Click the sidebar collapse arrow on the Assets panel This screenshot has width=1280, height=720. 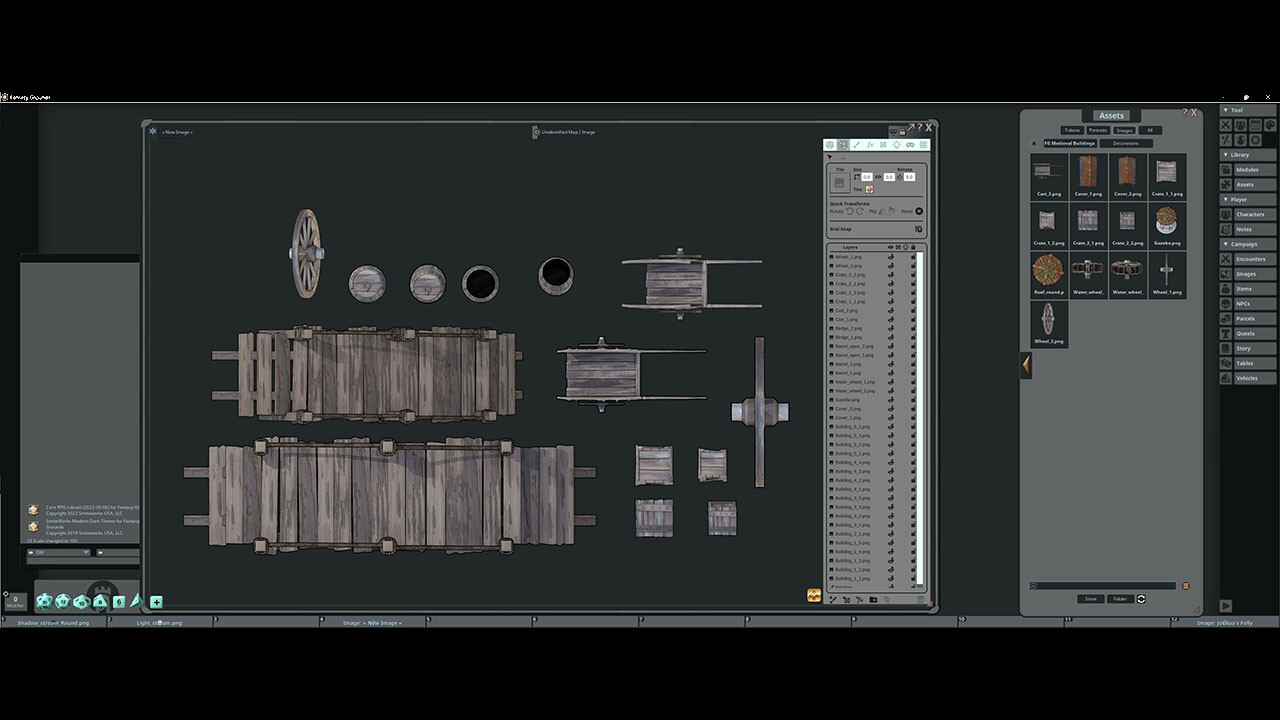pos(1026,365)
